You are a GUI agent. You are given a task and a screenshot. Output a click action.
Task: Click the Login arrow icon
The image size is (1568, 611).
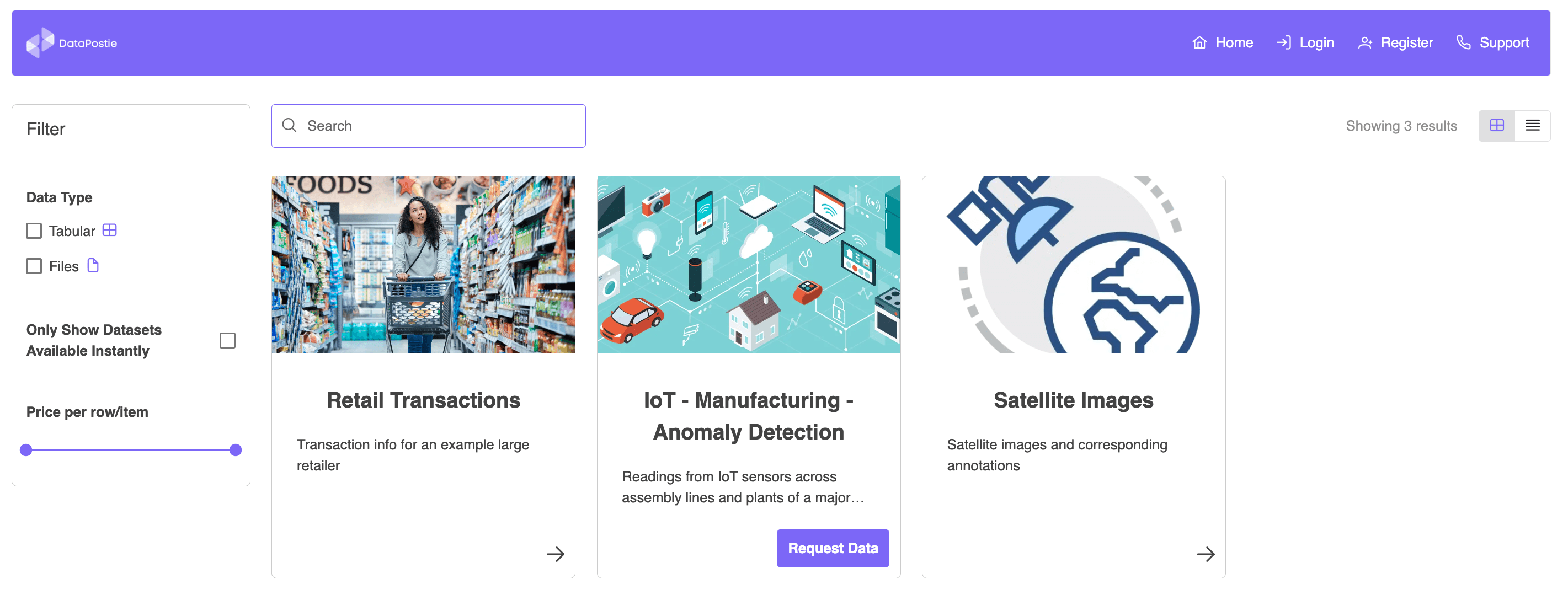1283,42
